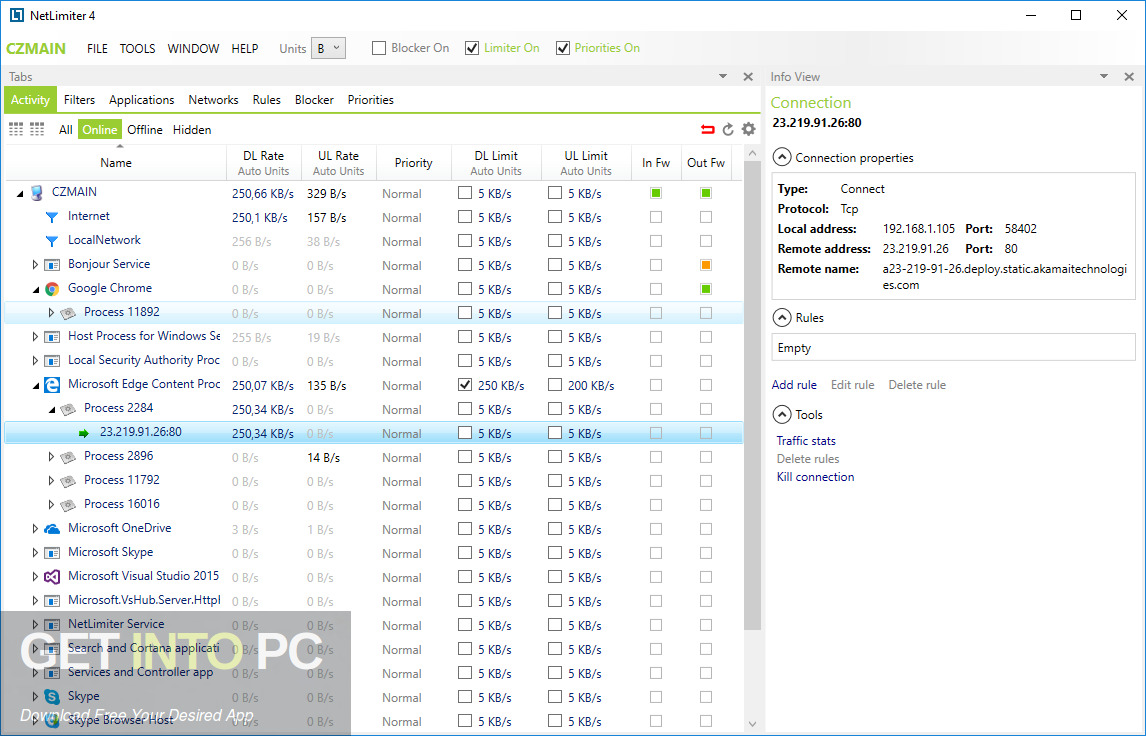The height and width of the screenshot is (736, 1146).
Task: Click the LocalNetwork filter funnel icon
Action: click(x=52, y=240)
